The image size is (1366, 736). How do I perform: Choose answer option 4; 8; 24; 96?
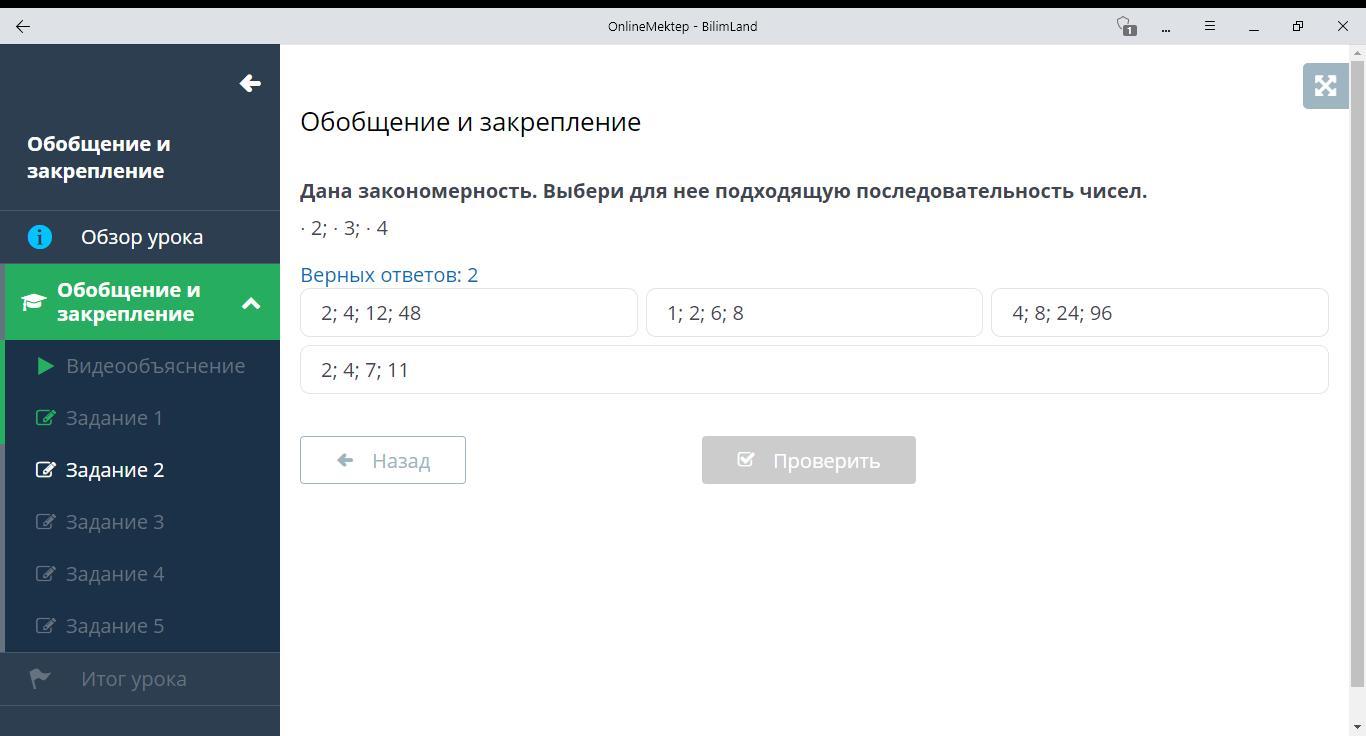click(x=1160, y=313)
